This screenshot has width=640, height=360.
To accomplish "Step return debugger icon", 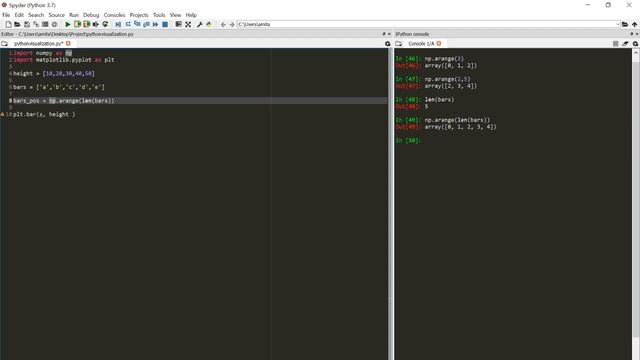I will coord(146,24).
